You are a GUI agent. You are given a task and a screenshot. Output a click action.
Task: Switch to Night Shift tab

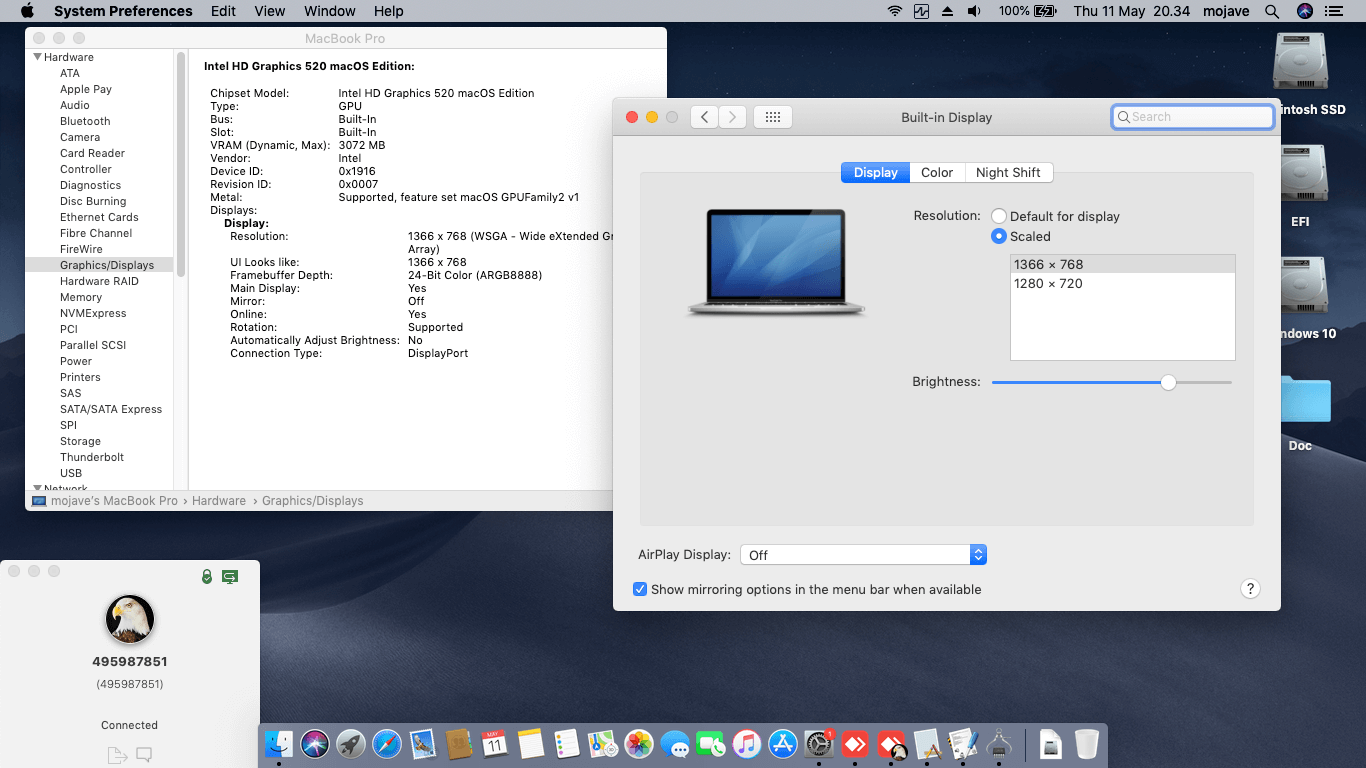point(1008,172)
